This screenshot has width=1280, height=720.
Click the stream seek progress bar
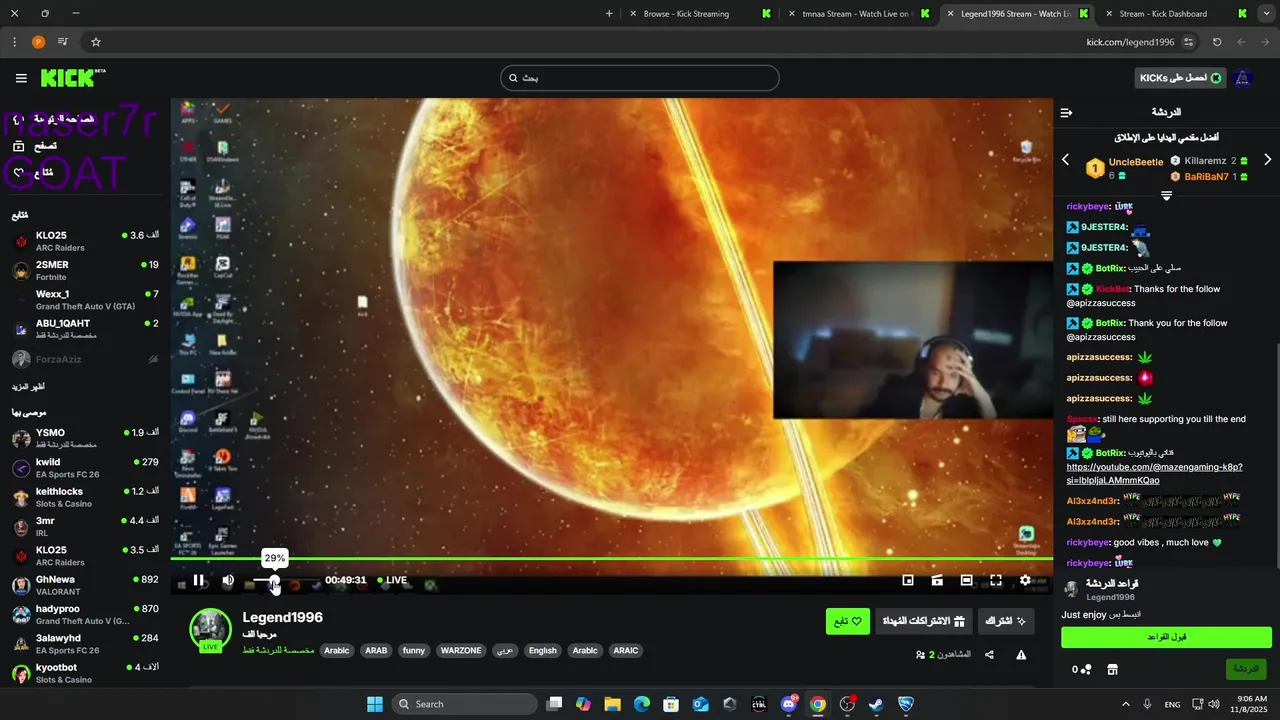coord(611,559)
